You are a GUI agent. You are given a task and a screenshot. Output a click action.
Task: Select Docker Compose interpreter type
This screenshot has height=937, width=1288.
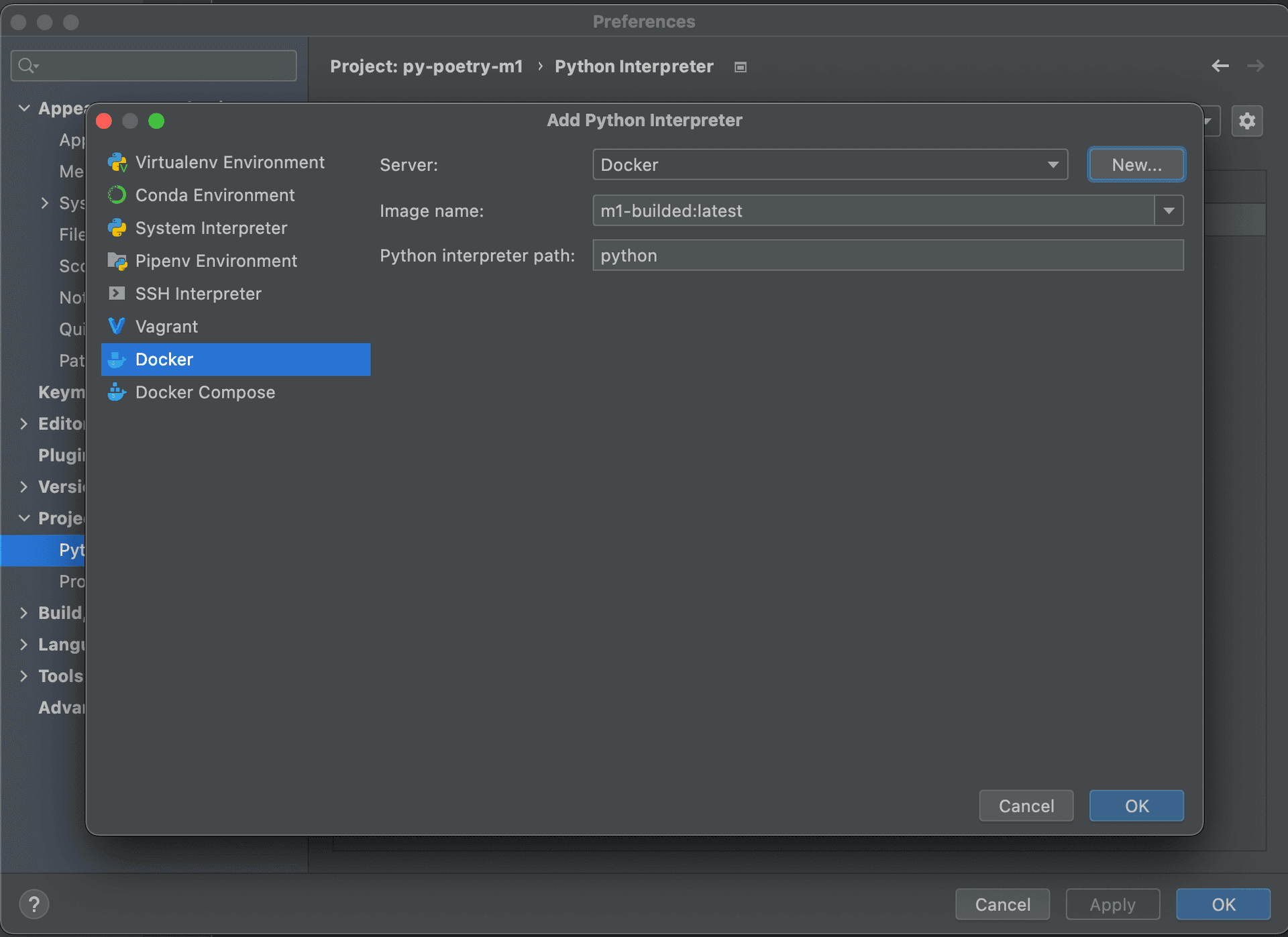tap(205, 392)
